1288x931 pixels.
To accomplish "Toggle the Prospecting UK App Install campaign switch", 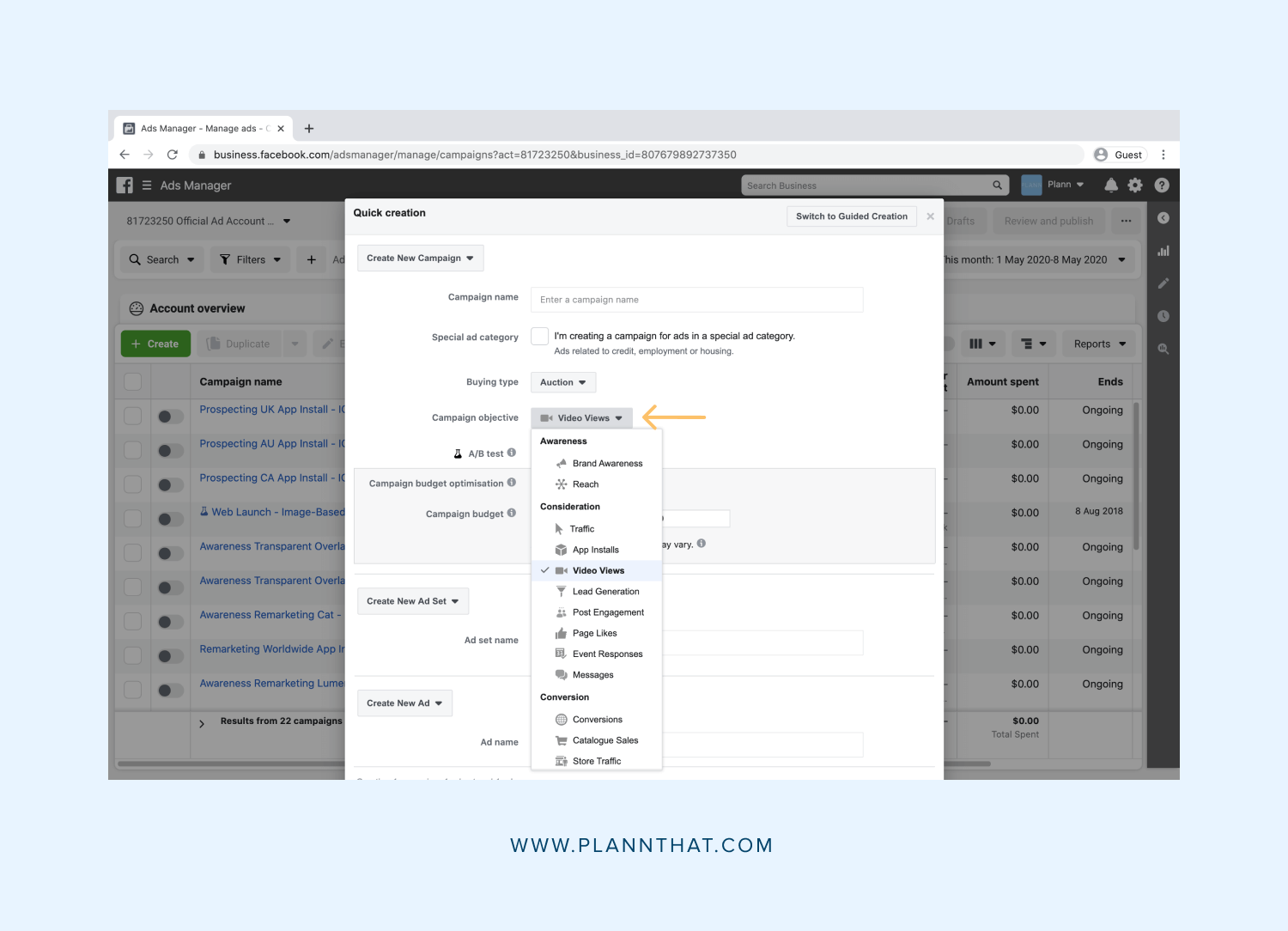I will coord(171,417).
